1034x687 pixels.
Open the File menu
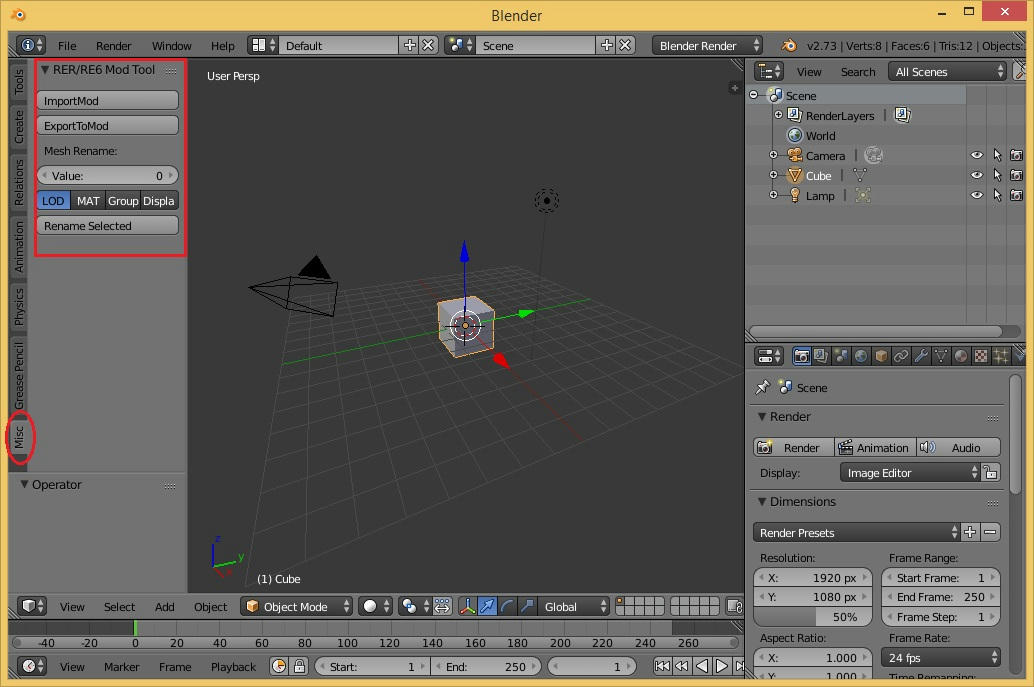coord(67,45)
